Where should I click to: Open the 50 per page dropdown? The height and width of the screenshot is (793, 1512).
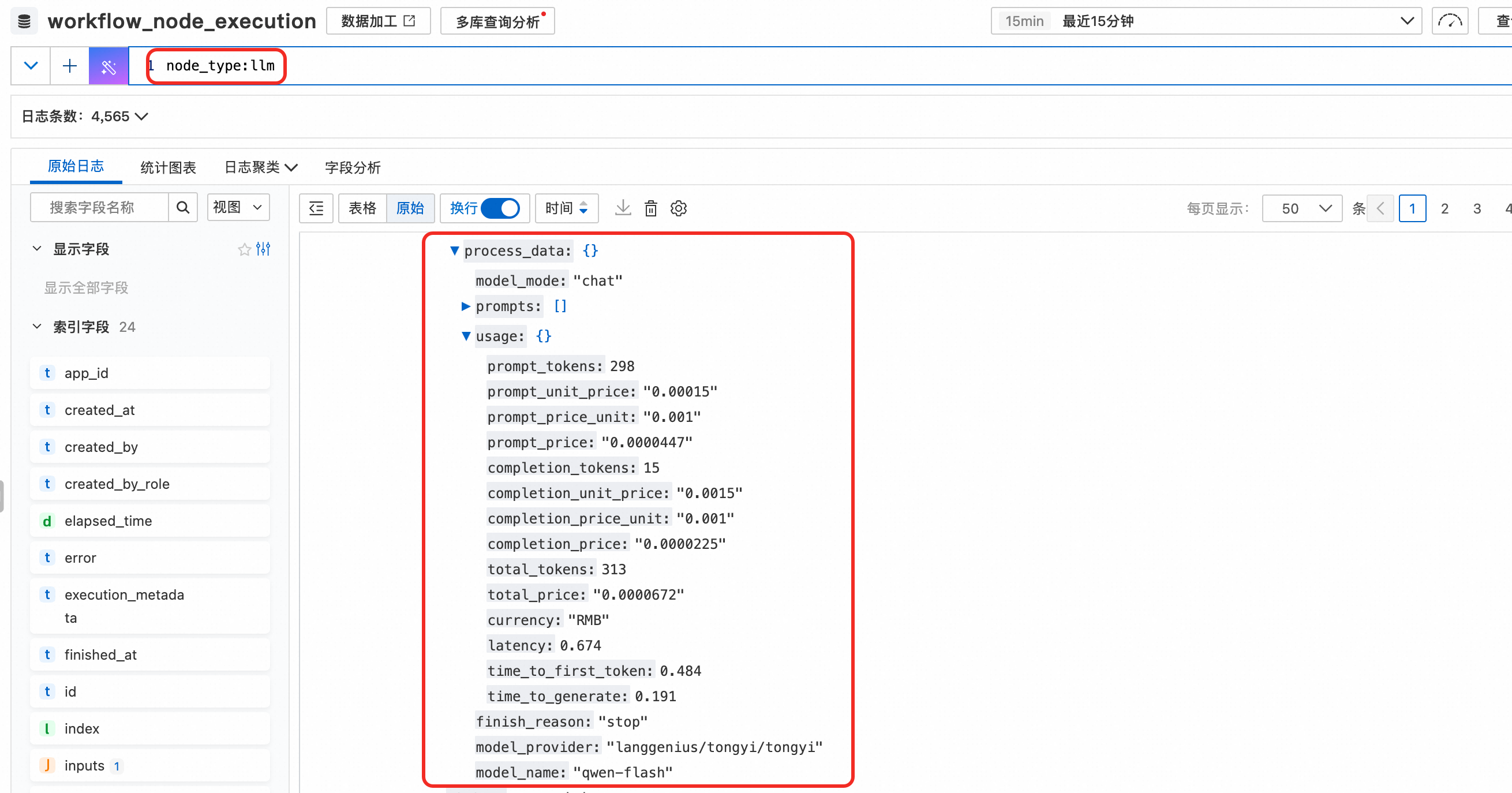[x=1301, y=208]
